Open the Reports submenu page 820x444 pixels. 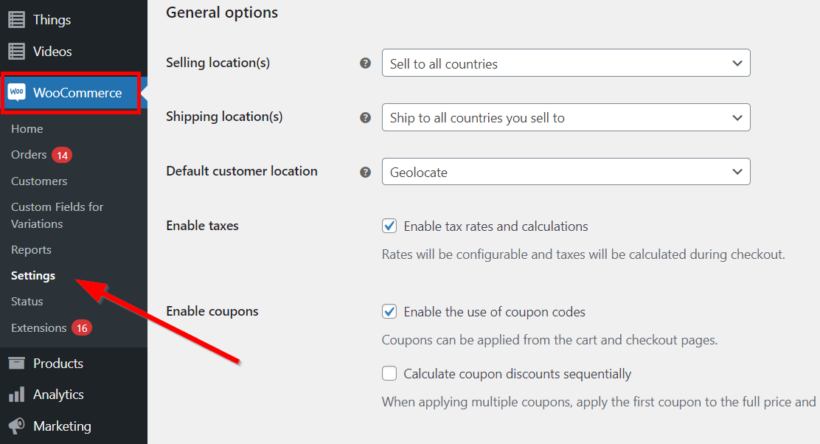click(31, 250)
